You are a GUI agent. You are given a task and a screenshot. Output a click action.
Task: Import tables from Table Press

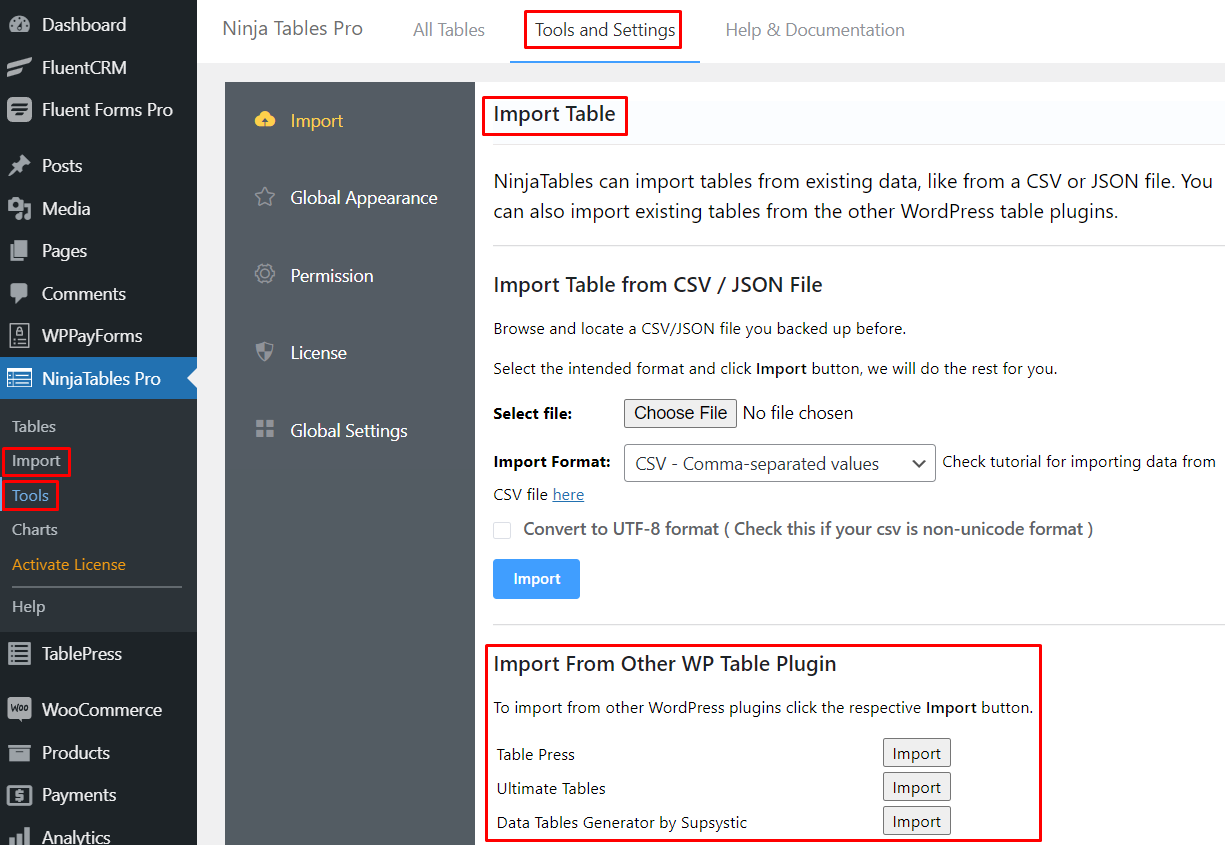tap(917, 753)
